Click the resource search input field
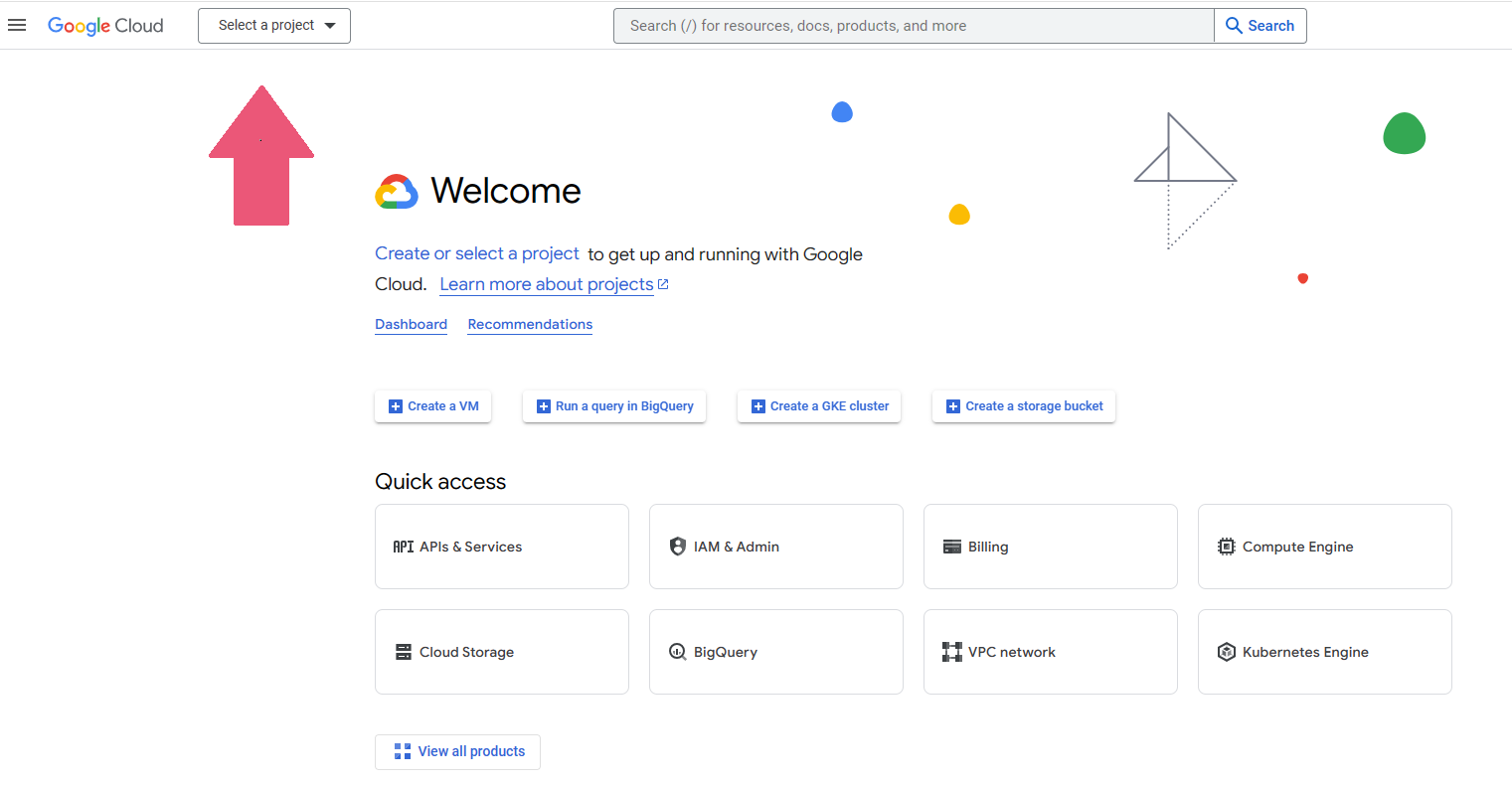 (914, 26)
